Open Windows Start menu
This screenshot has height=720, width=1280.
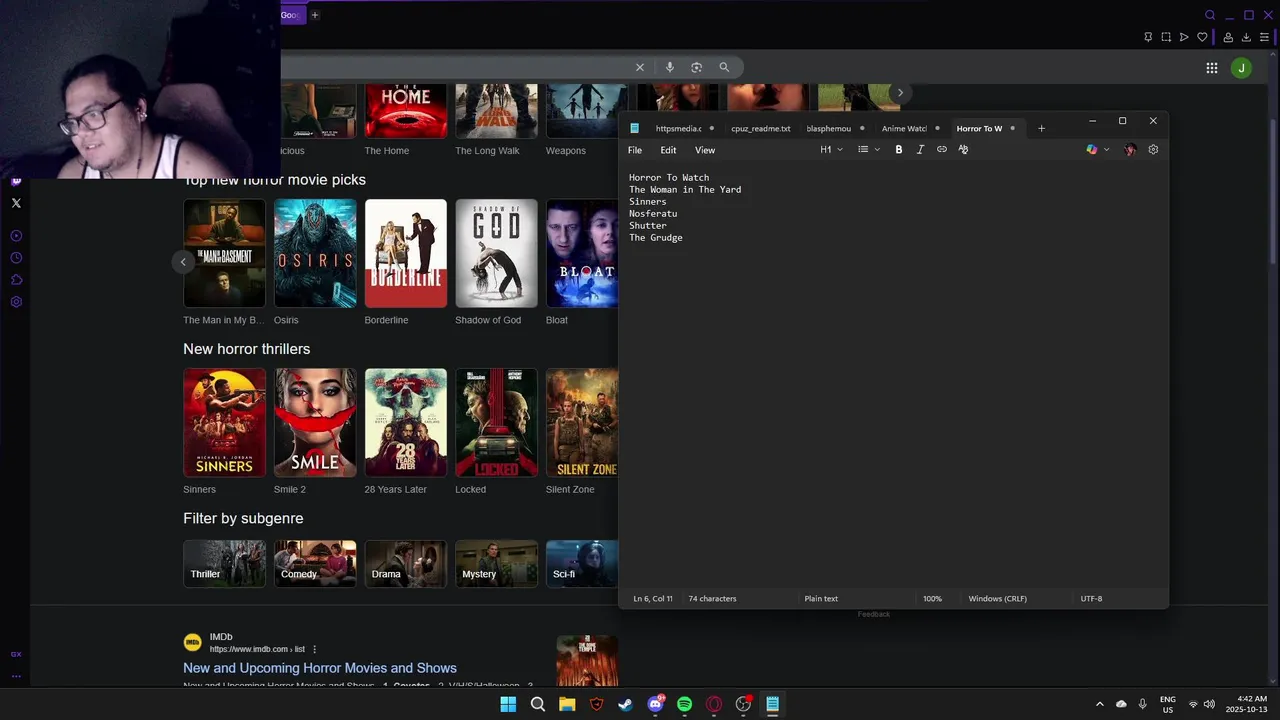click(x=508, y=704)
